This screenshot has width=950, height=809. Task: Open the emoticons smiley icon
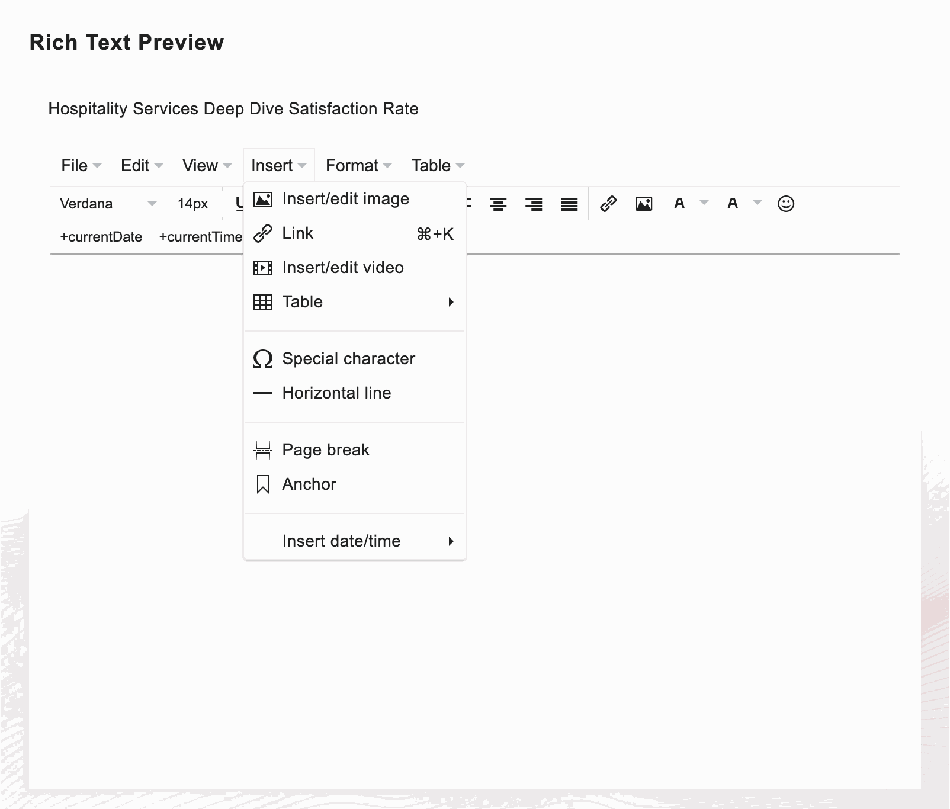[x=786, y=204]
